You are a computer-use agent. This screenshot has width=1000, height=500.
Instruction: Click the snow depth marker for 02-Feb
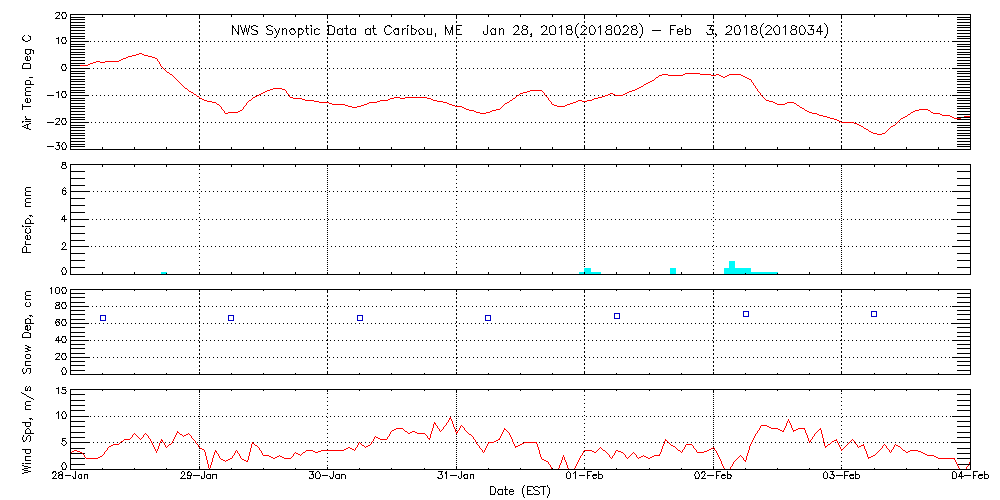pyautogui.click(x=746, y=314)
